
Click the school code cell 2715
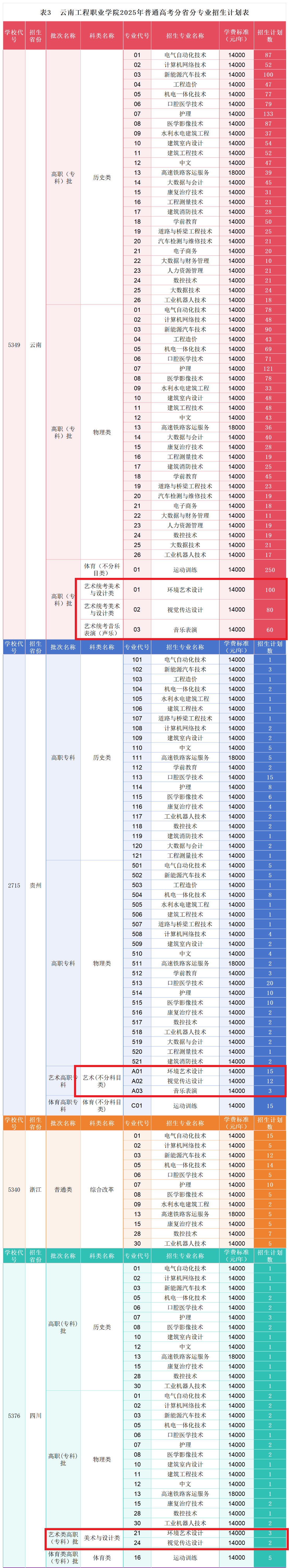[x=14, y=885]
